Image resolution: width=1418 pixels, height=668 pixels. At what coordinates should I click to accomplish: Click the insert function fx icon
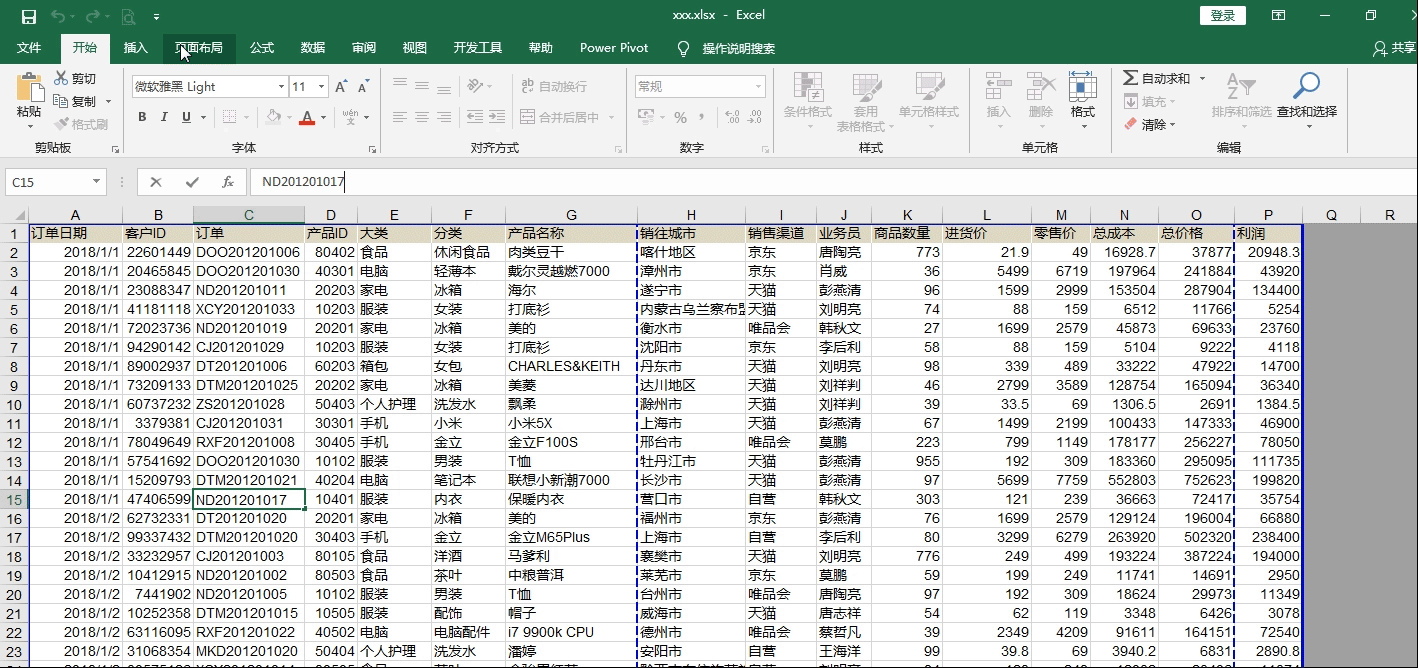tap(228, 182)
